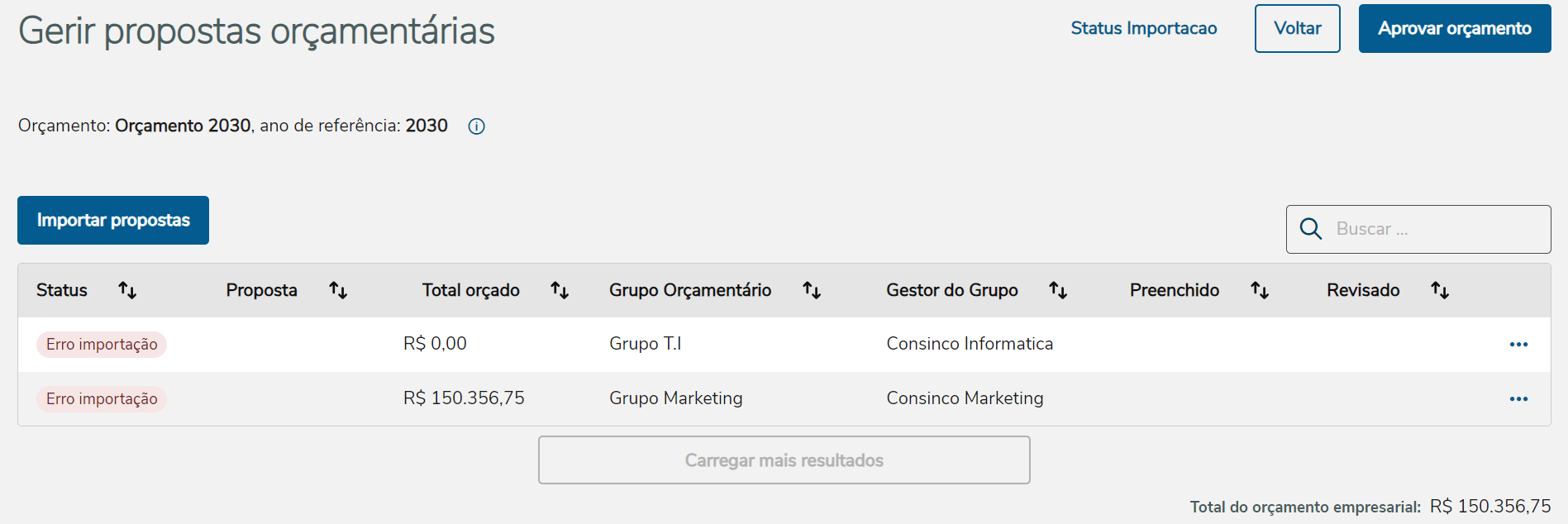Click Erro importação badge in Grupo T.I row
Viewport: 1568px width, 524px height.
tap(102, 345)
